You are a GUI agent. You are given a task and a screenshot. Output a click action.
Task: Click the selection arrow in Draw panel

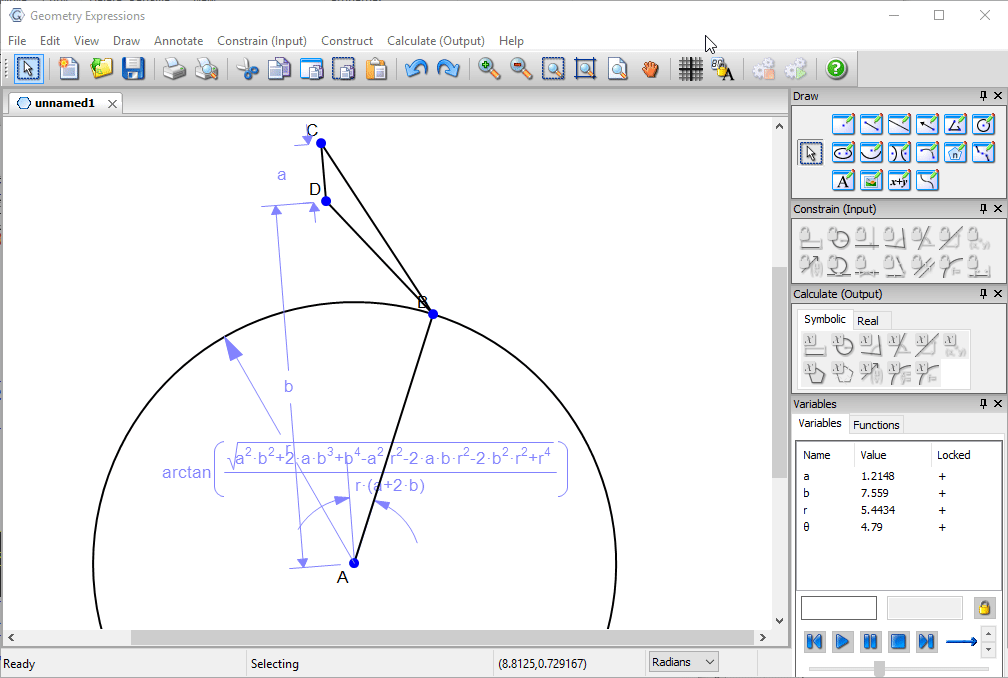tap(810, 152)
